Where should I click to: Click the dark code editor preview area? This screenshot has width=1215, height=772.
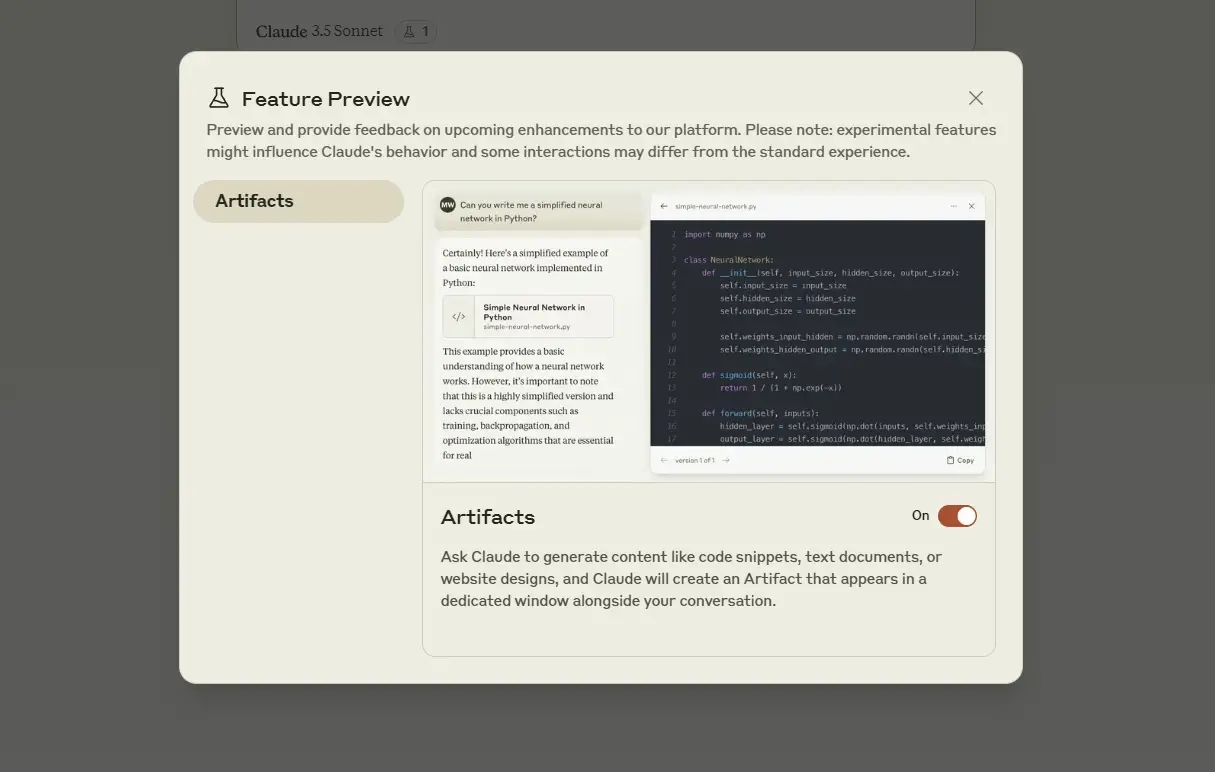pyautogui.click(x=817, y=333)
